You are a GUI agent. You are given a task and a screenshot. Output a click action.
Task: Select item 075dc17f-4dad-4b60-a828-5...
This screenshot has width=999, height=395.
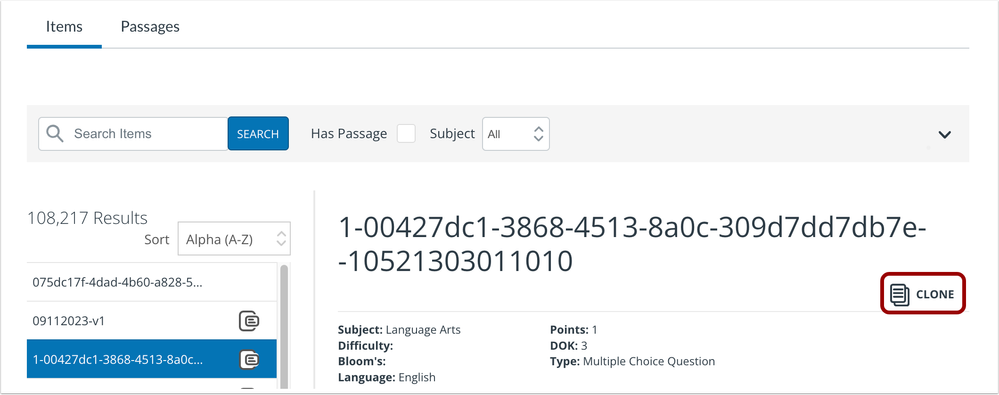pyautogui.click(x=152, y=282)
